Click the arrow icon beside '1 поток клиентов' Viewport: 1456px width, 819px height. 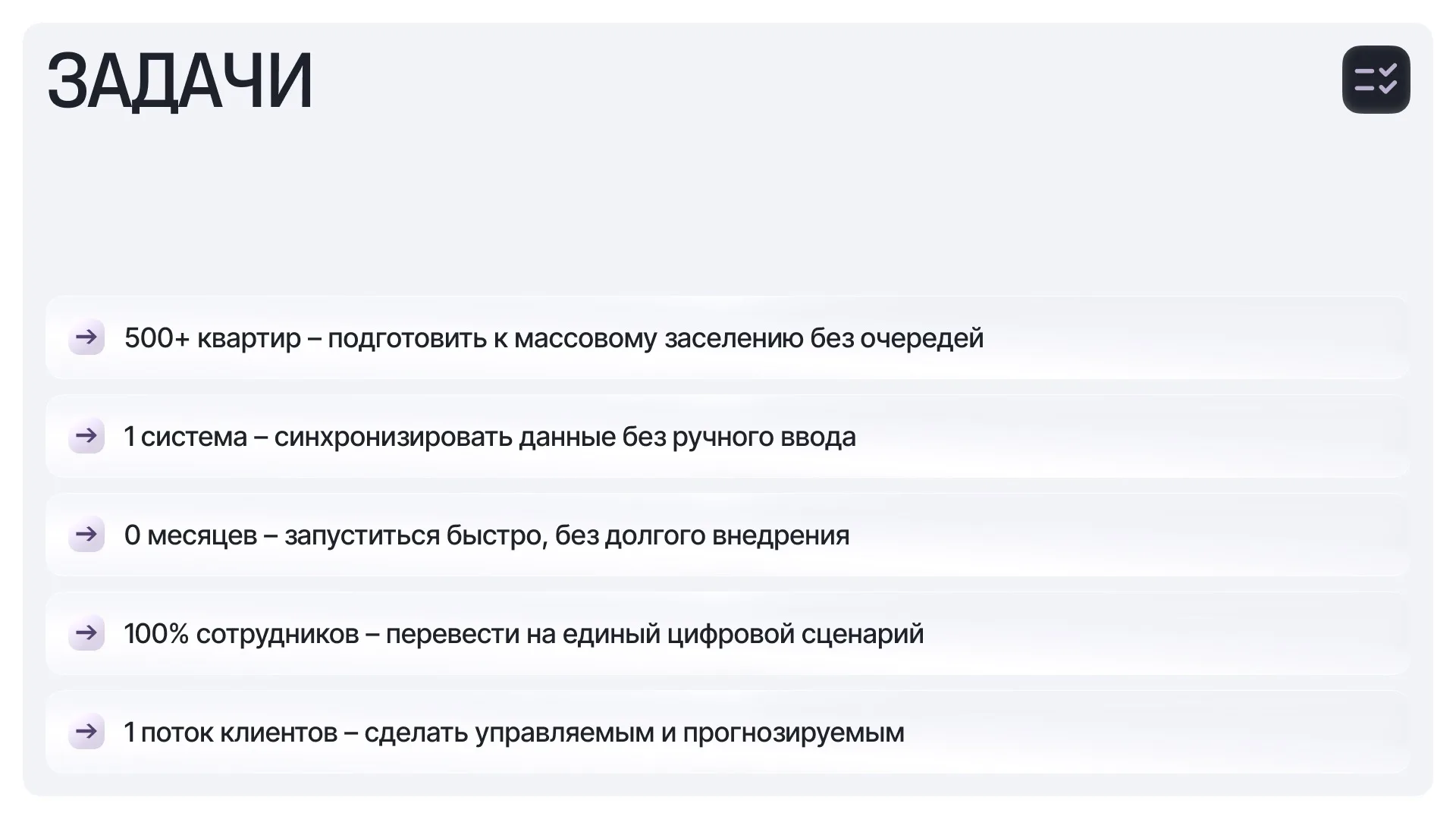point(86,731)
